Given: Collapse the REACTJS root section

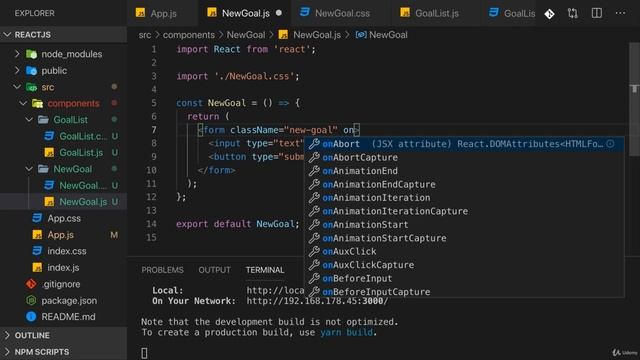Looking at the screenshot, I should (x=7, y=35).
